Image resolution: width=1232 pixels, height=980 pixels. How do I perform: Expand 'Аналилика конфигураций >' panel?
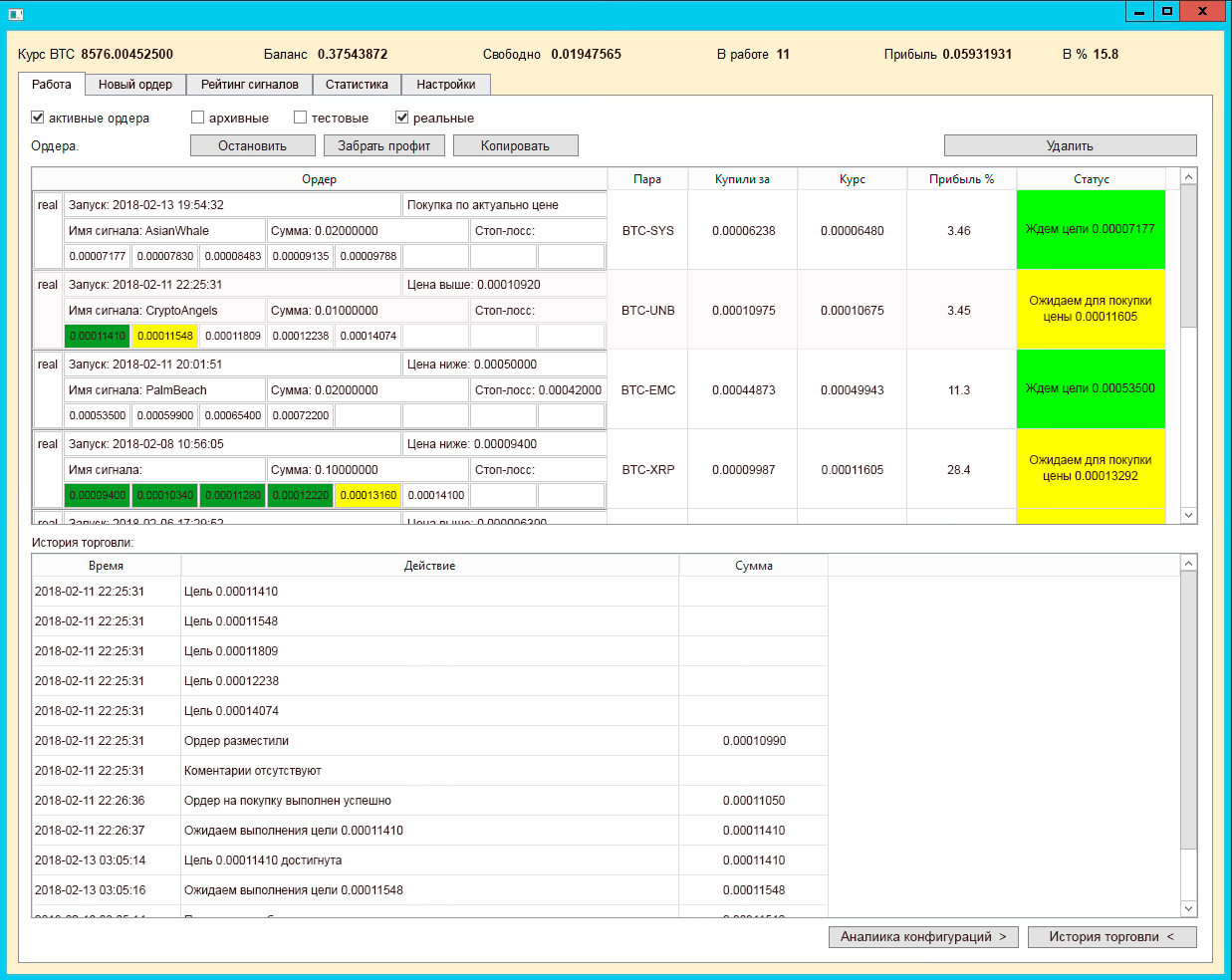(x=922, y=937)
